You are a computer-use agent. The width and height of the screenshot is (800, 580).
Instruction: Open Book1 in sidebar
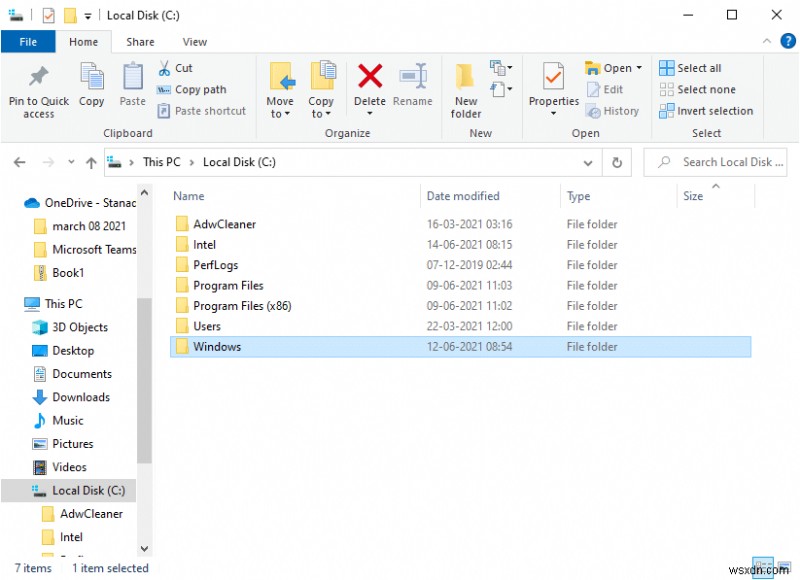point(59,273)
